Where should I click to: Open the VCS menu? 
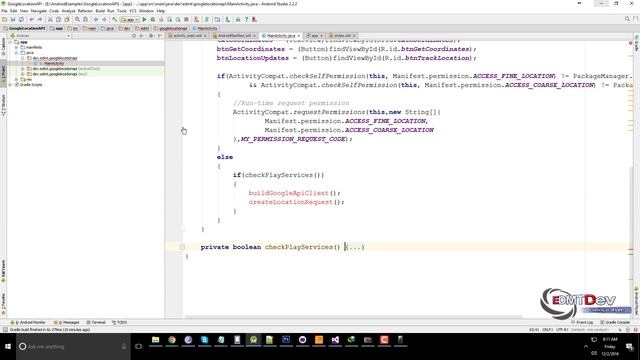[133, 11]
